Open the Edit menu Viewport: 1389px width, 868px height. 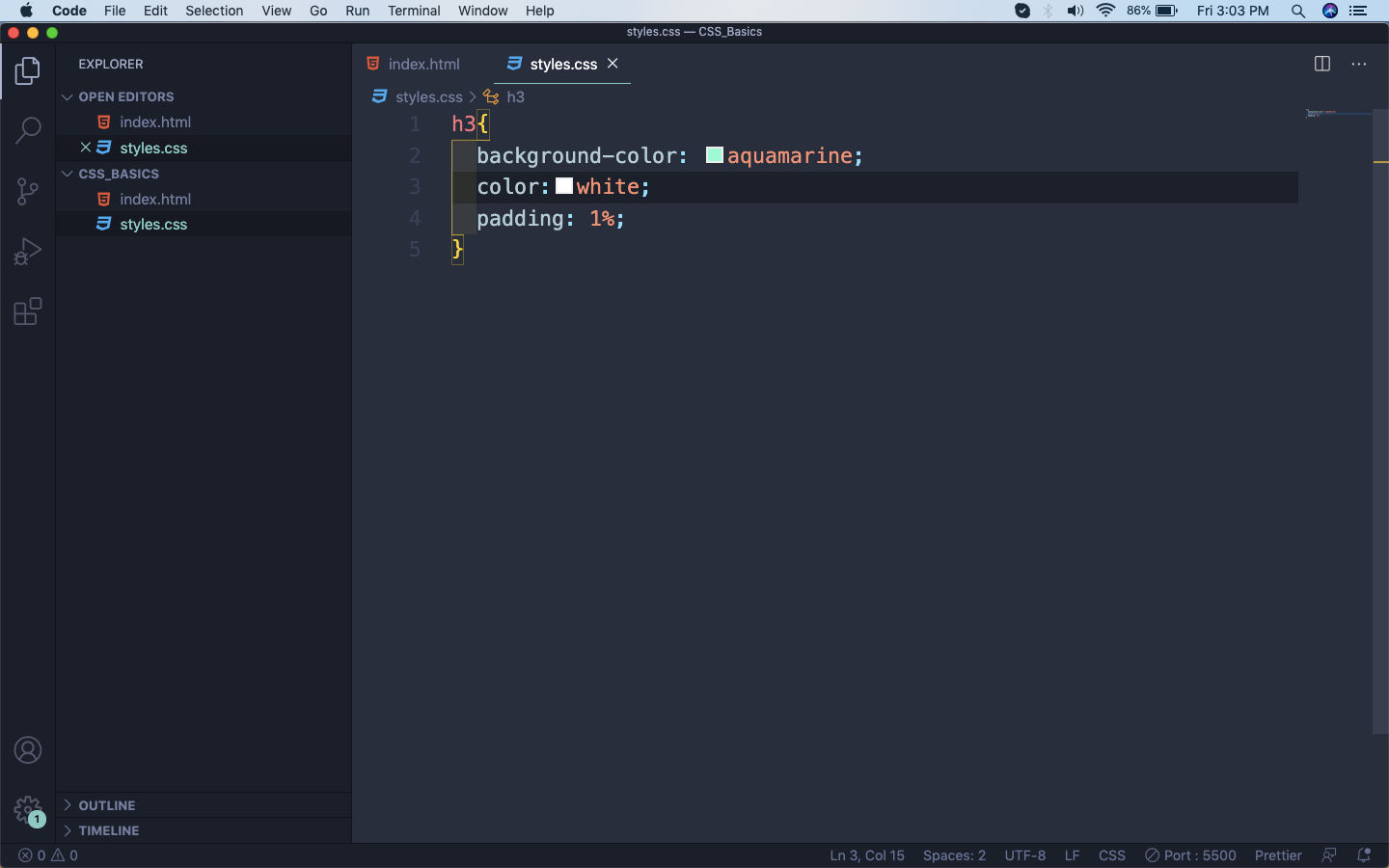[x=155, y=11]
